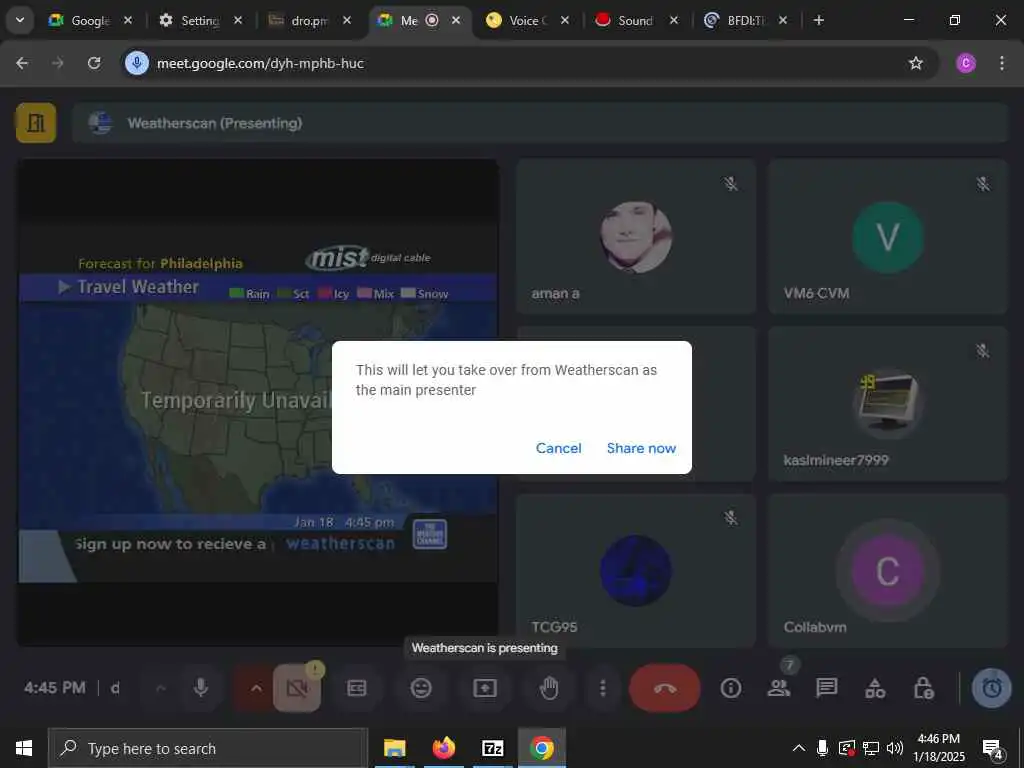Open the notification center icon
The width and height of the screenshot is (1024, 768).
pyautogui.click(x=993, y=749)
